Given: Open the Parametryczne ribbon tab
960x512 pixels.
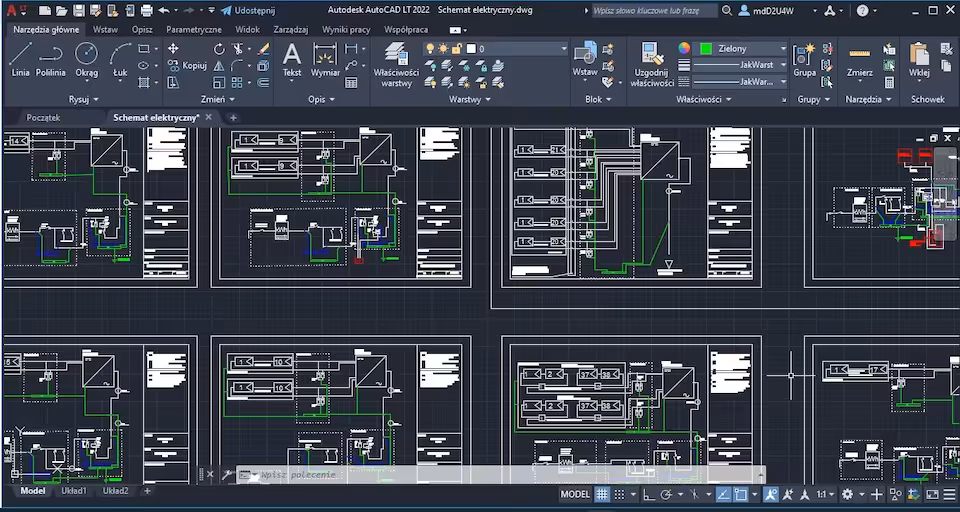Looking at the screenshot, I should (194, 29).
